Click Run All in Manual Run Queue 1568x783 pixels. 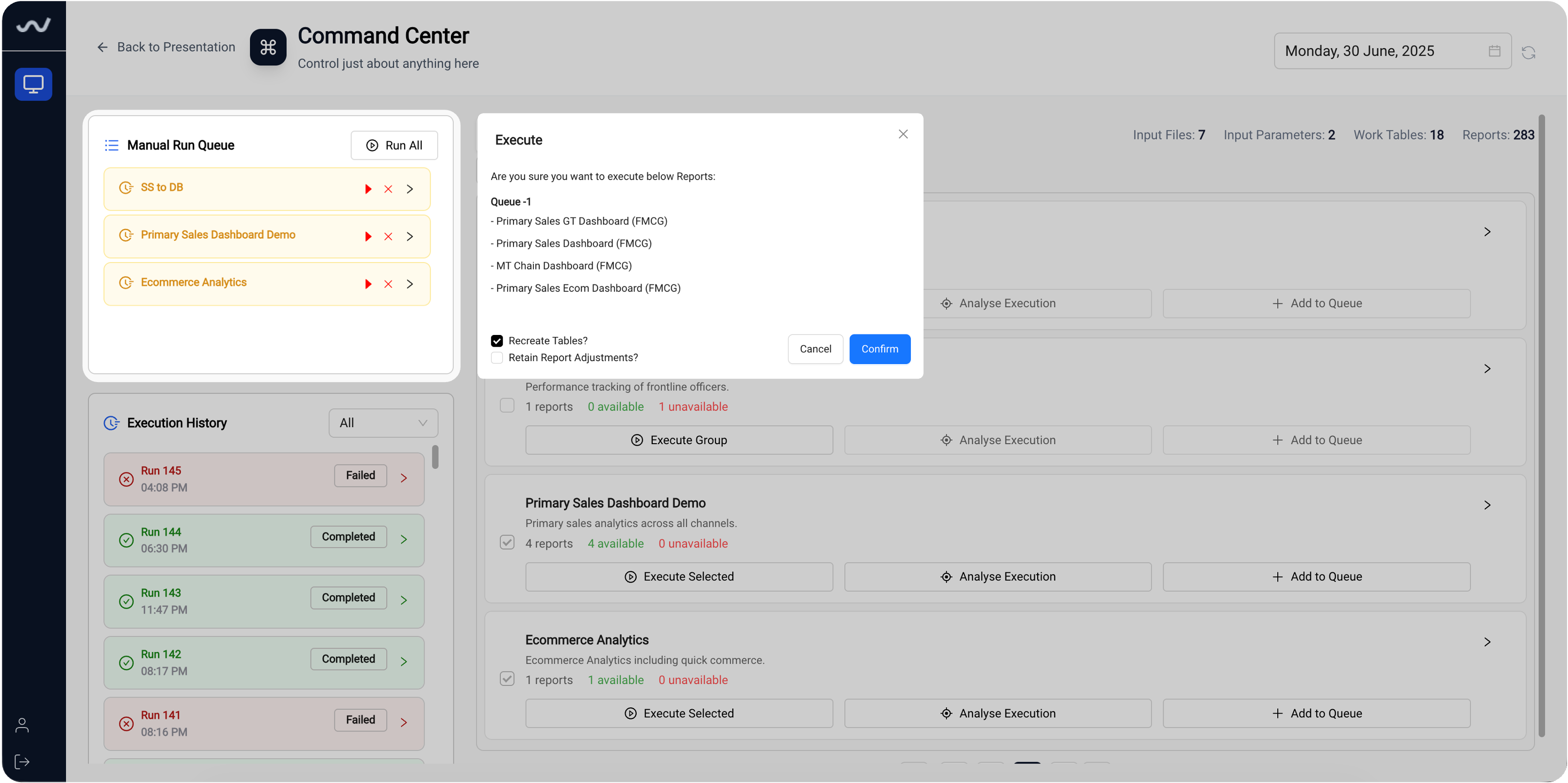[394, 145]
